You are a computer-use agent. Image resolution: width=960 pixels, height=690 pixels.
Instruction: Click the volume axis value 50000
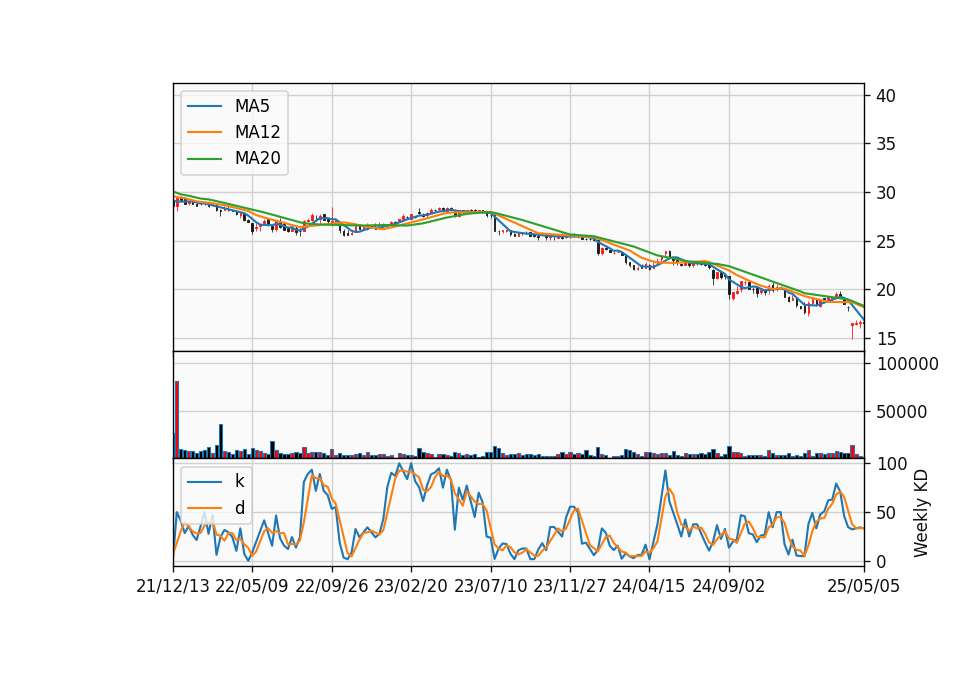(901, 412)
